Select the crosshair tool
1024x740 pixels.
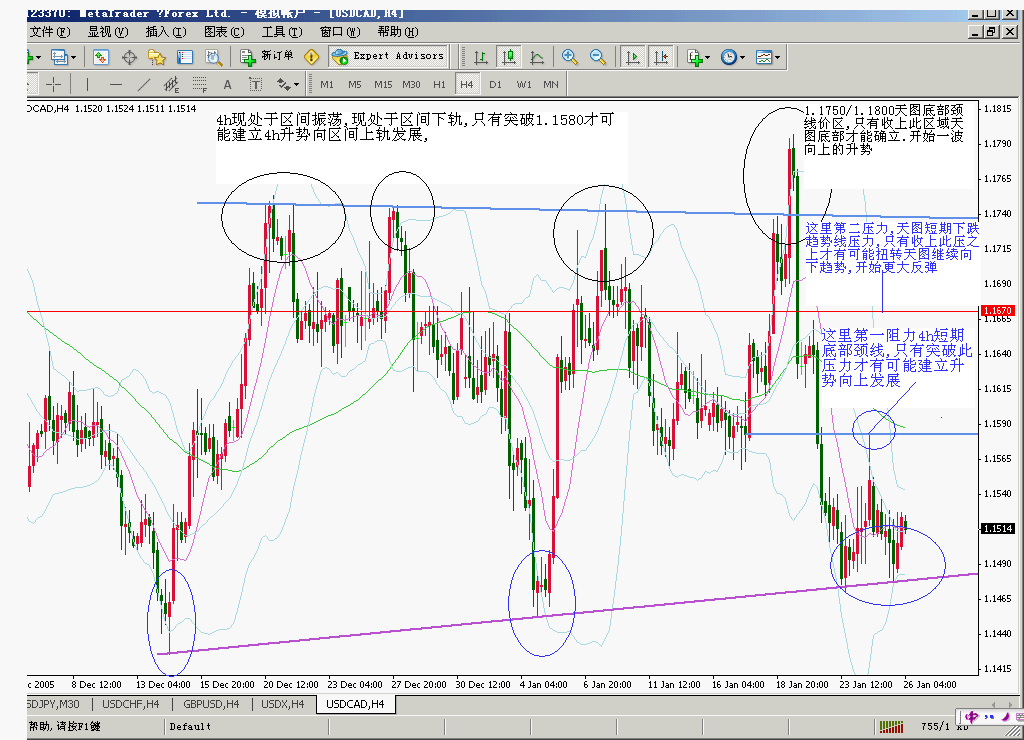click(54, 84)
